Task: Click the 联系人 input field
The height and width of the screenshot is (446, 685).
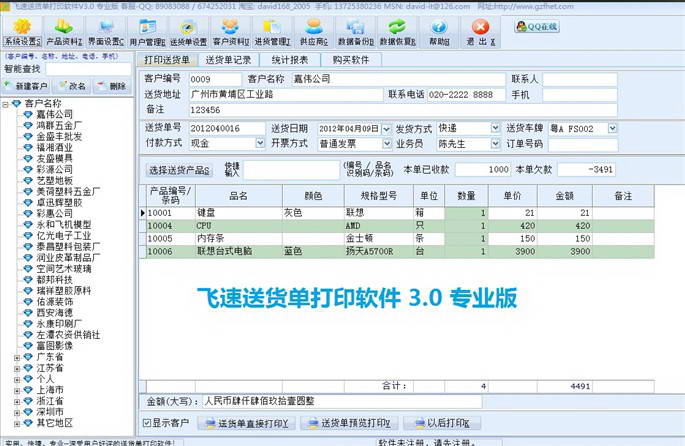Action: click(580, 80)
